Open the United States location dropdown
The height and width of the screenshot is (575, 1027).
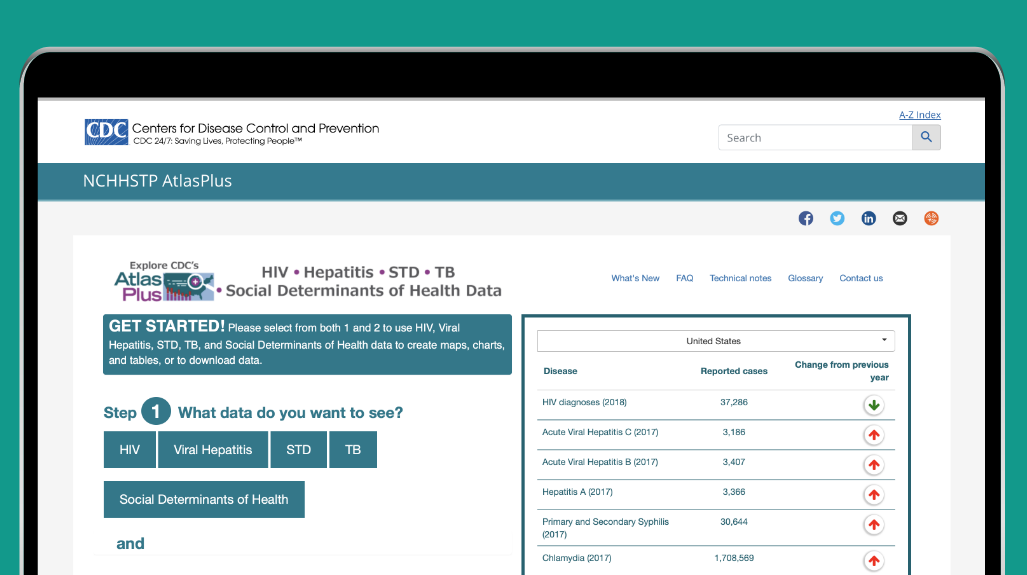715,341
